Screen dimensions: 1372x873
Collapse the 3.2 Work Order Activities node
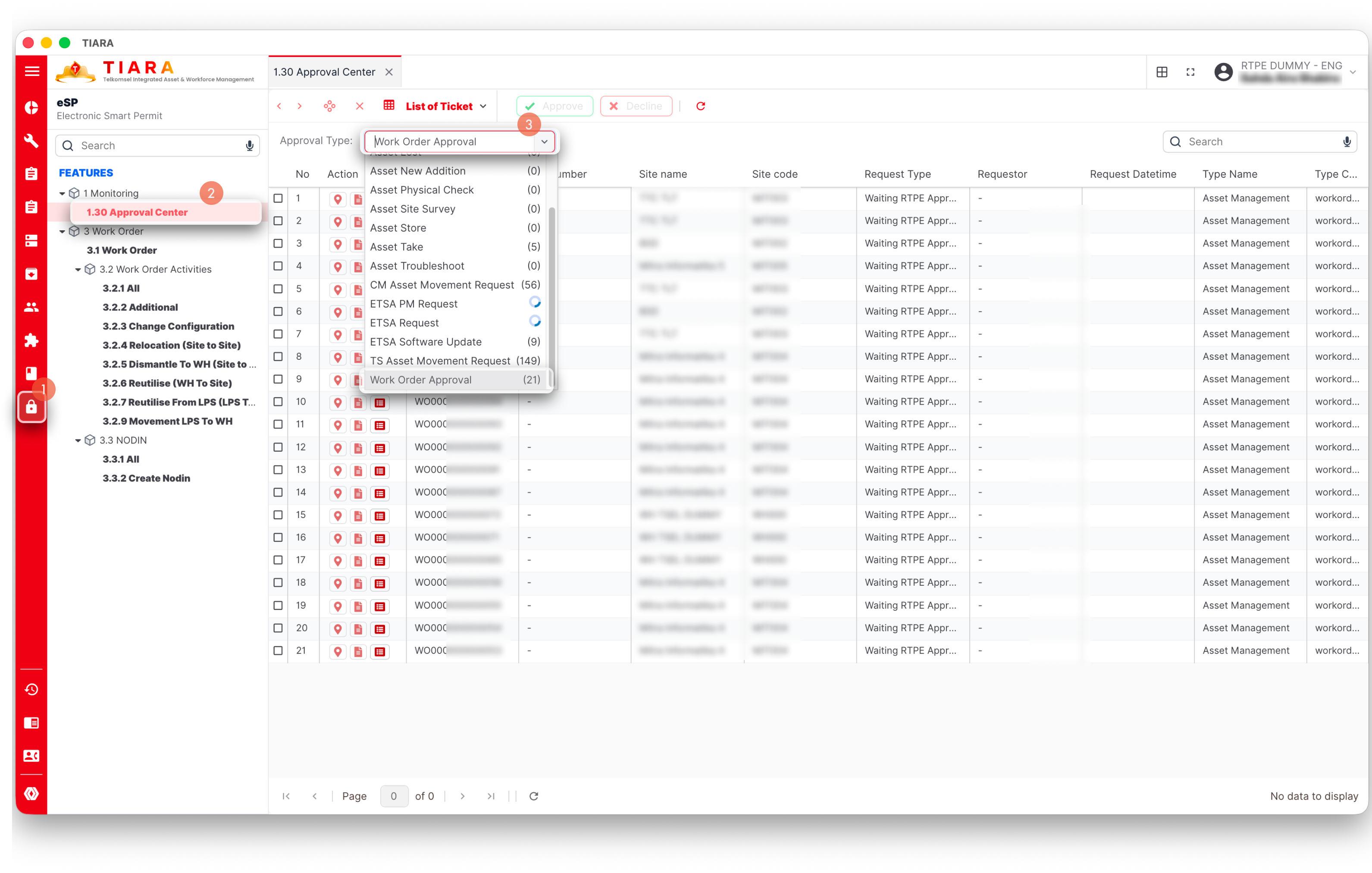click(78, 270)
